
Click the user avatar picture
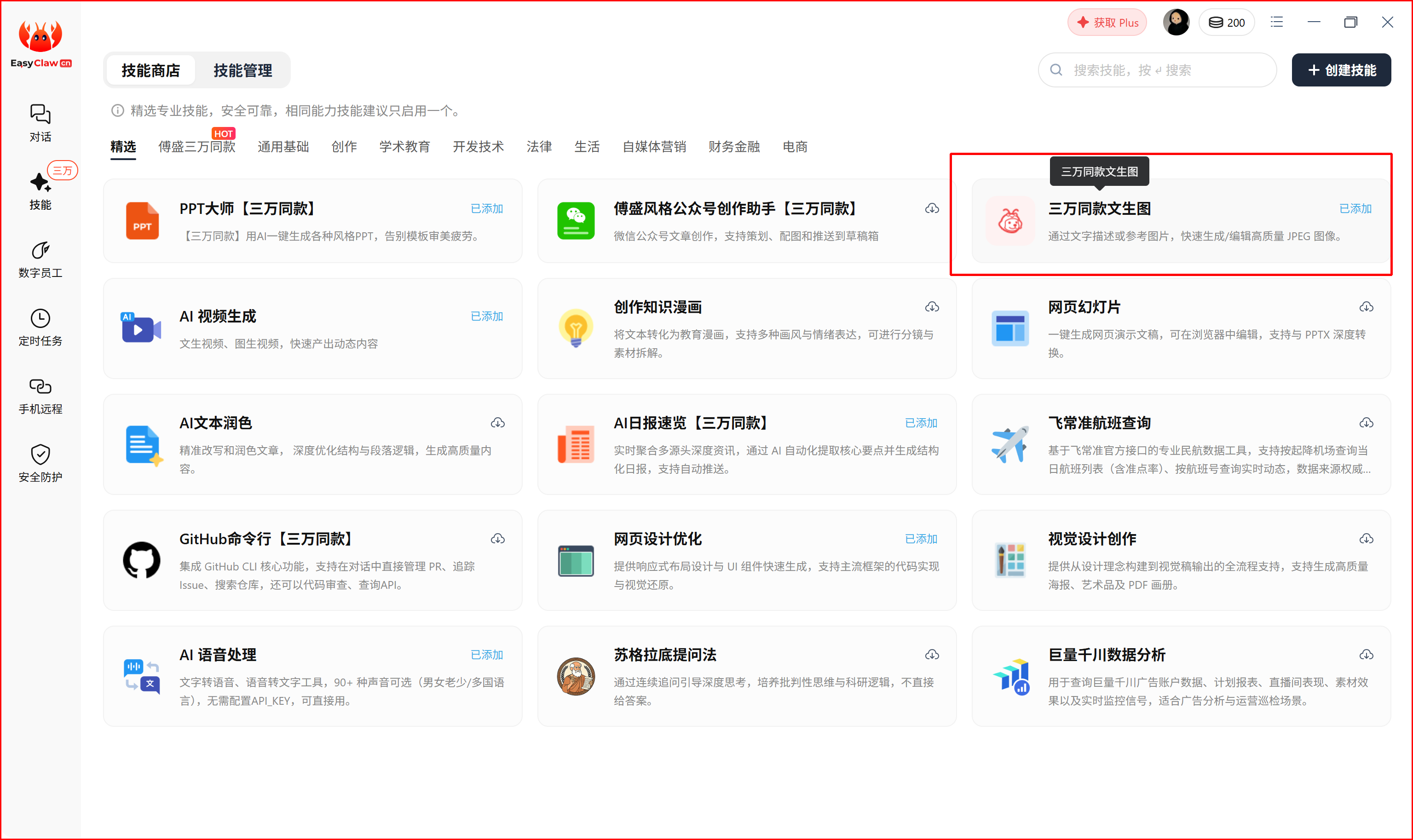(x=1176, y=23)
